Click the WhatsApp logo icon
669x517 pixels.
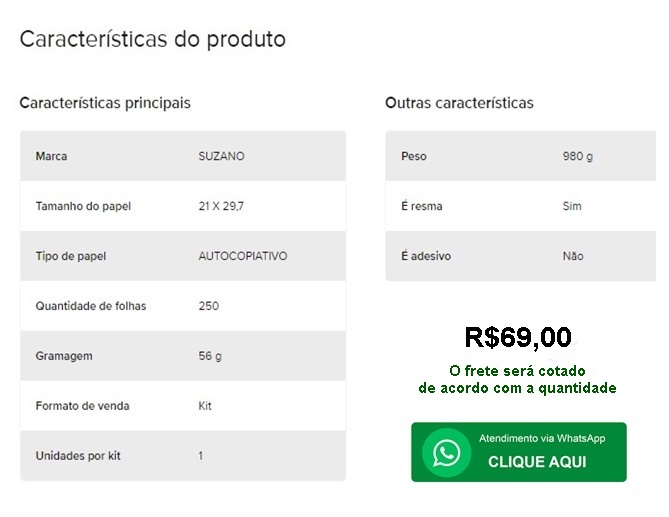coord(446,453)
